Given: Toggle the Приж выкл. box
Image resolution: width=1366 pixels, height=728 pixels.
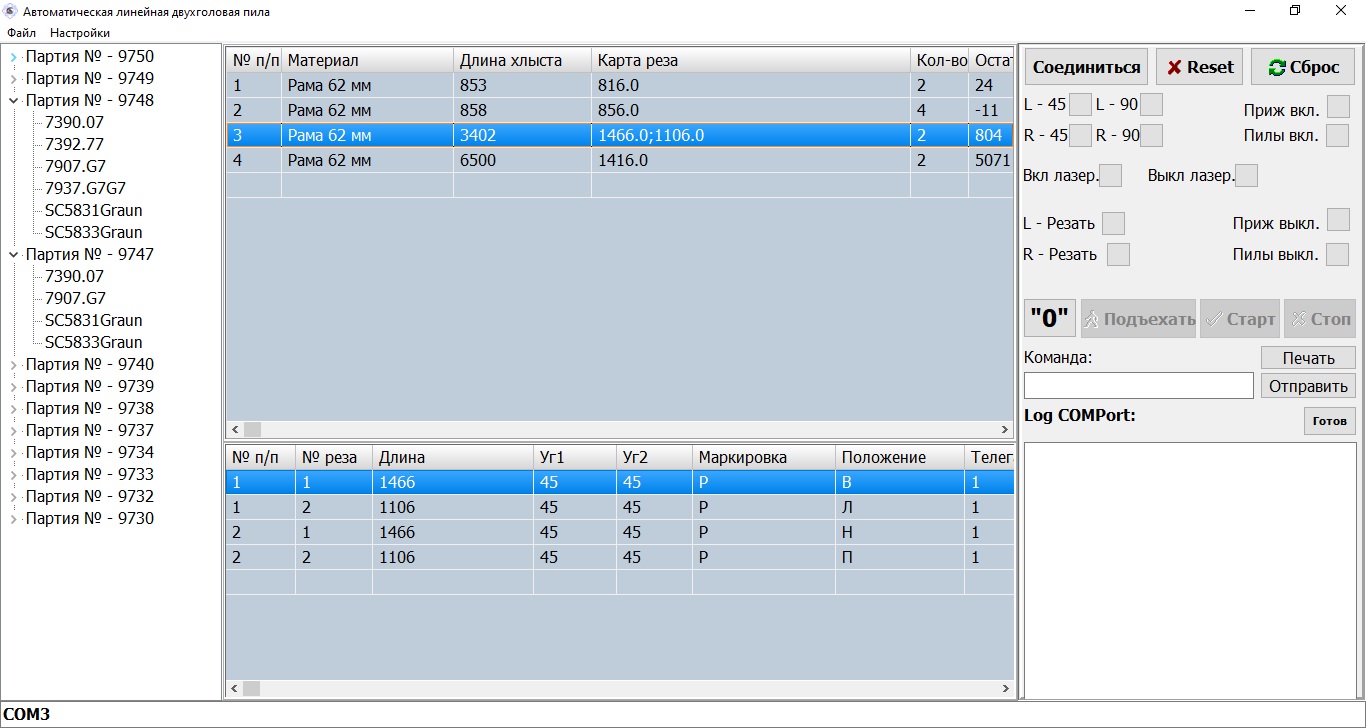Looking at the screenshot, I should (1337, 221).
